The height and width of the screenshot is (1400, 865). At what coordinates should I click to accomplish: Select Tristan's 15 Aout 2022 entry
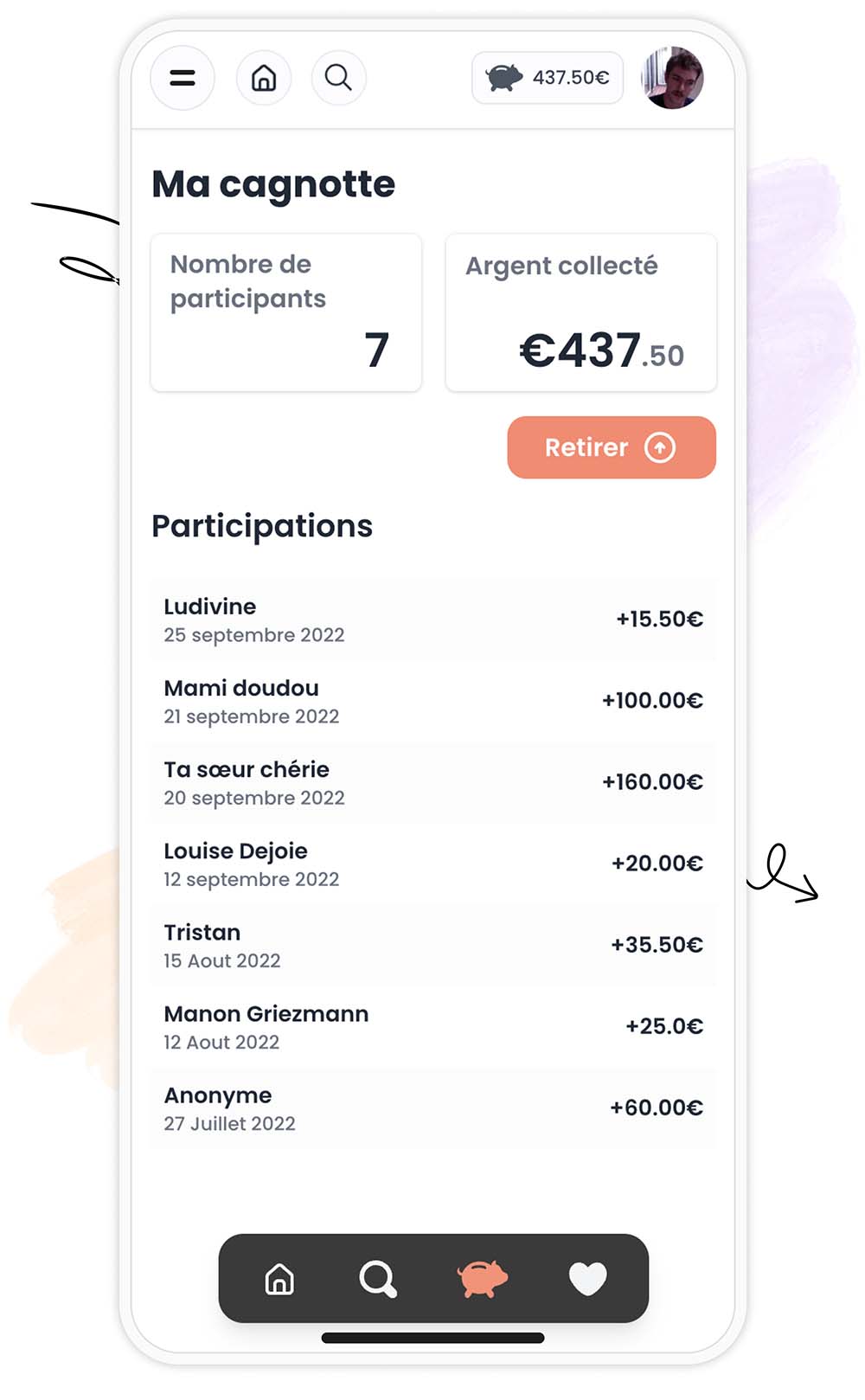(433, 946)
